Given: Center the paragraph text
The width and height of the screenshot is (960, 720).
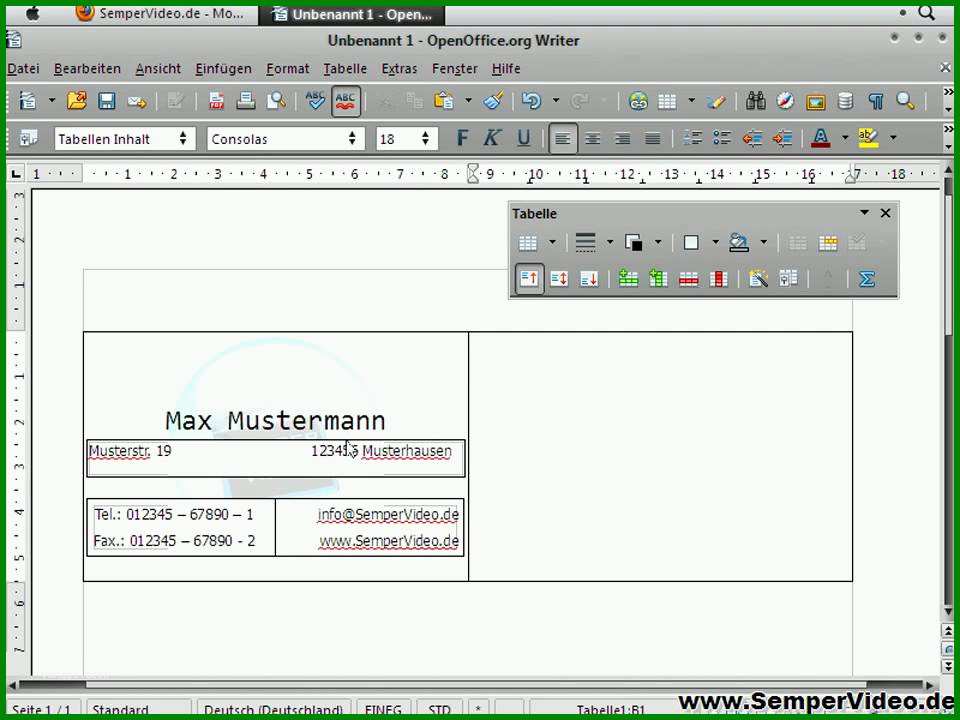Looking at the screenshot, I should pos(592,138).
